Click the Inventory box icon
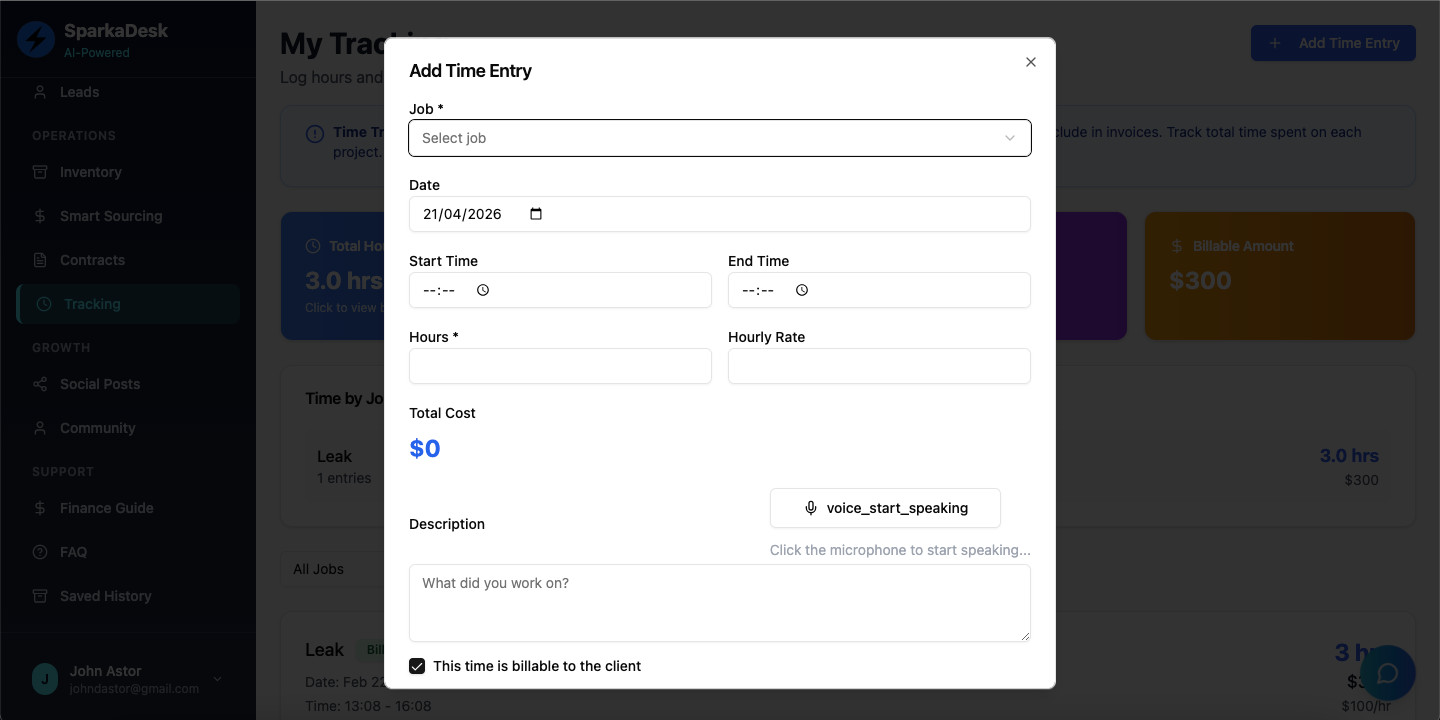The height and width of the screenshot is (720, 1440). click(40, 172)
